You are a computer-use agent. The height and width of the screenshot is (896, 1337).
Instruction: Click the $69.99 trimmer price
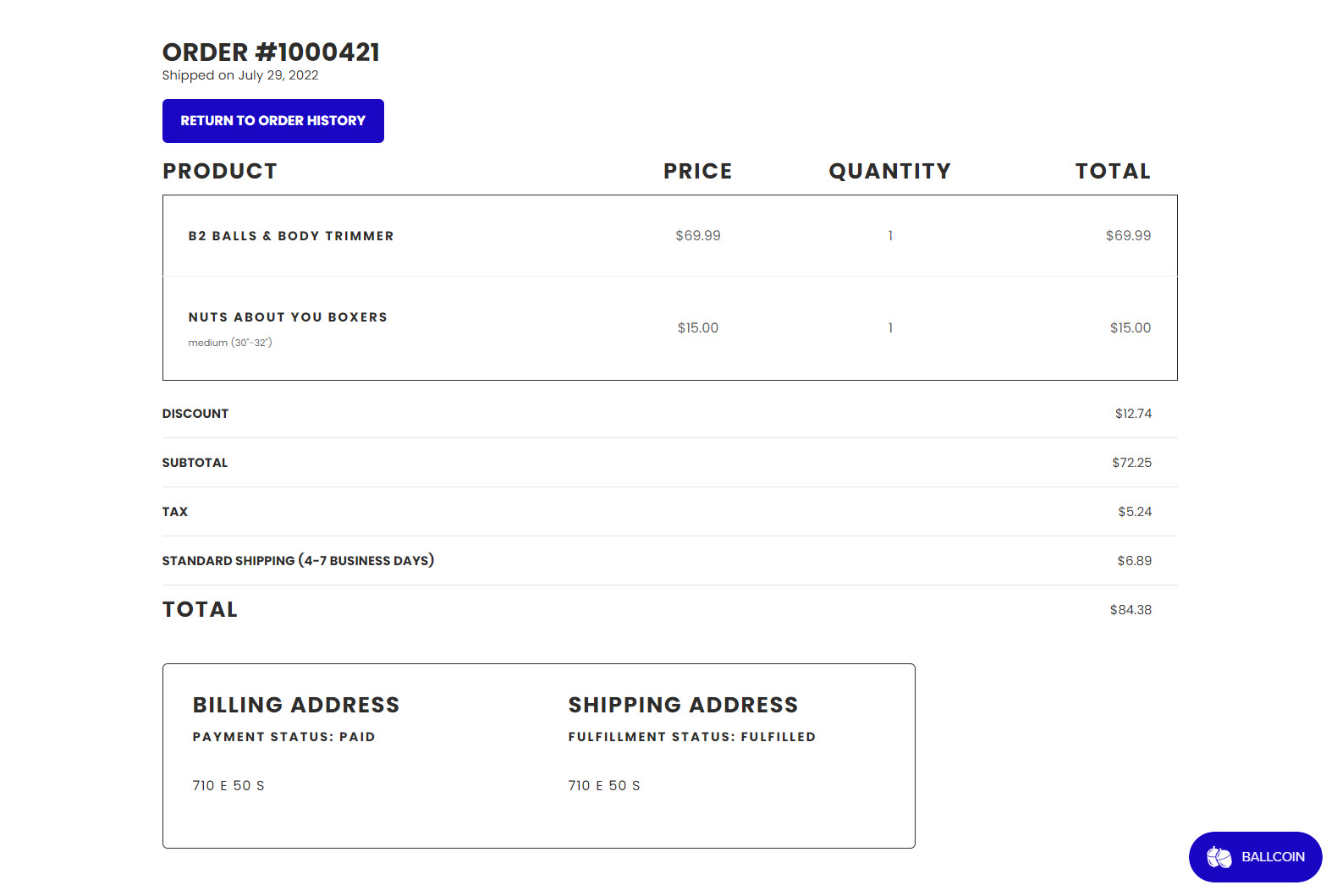click(x=698, y=236)
